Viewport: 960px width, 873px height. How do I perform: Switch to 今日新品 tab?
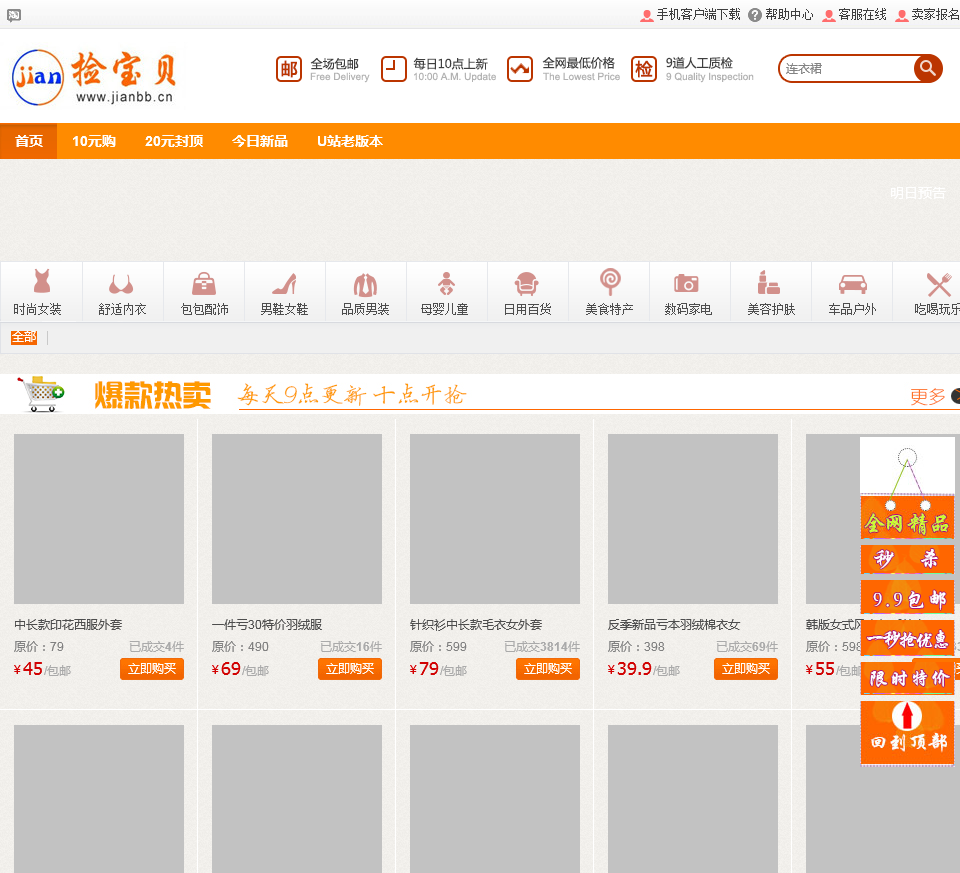coord(260,141)
